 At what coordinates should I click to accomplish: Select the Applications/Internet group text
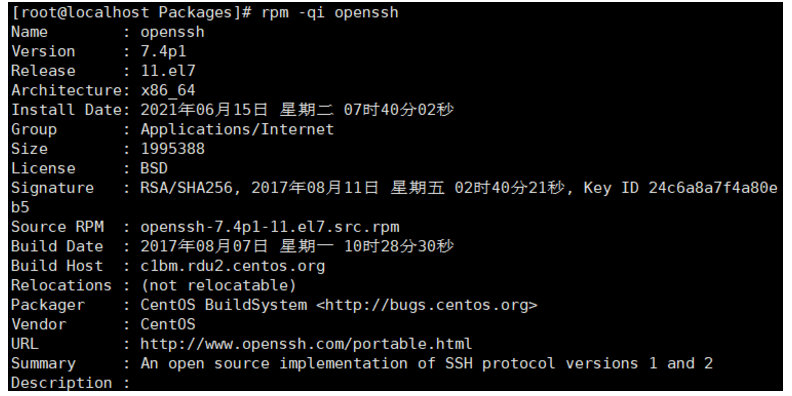pos(237,129)
